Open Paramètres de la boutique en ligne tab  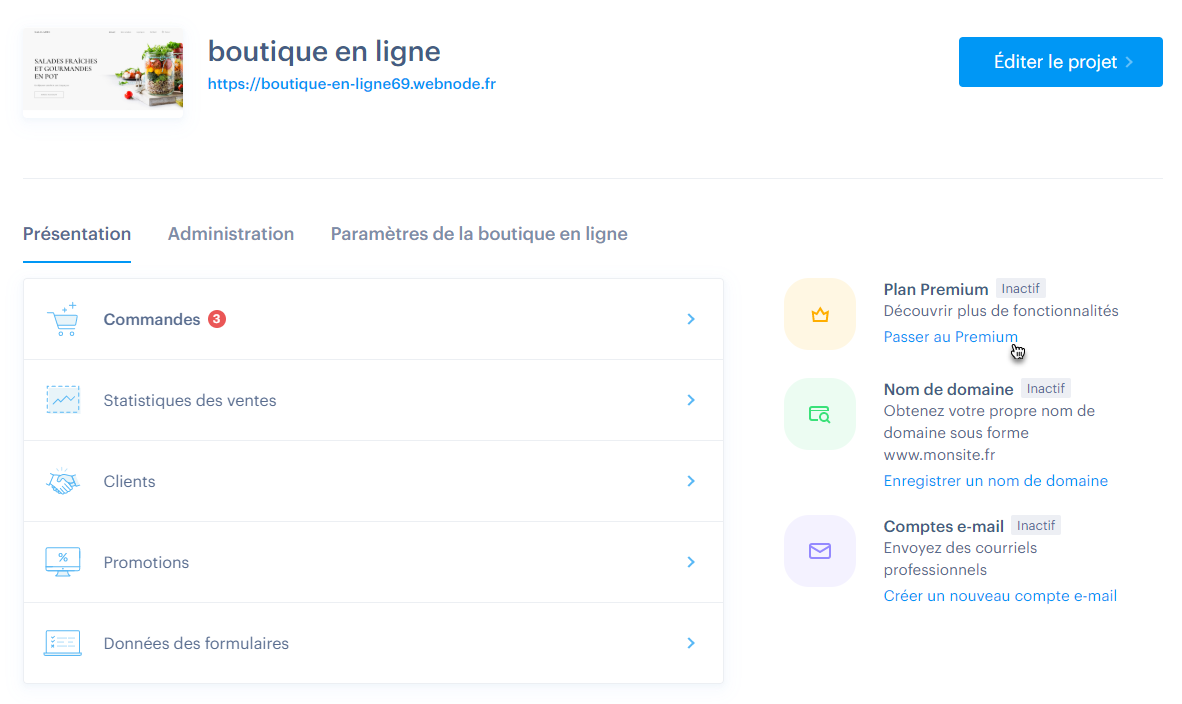pyautogui.click(x=479, y=234)
